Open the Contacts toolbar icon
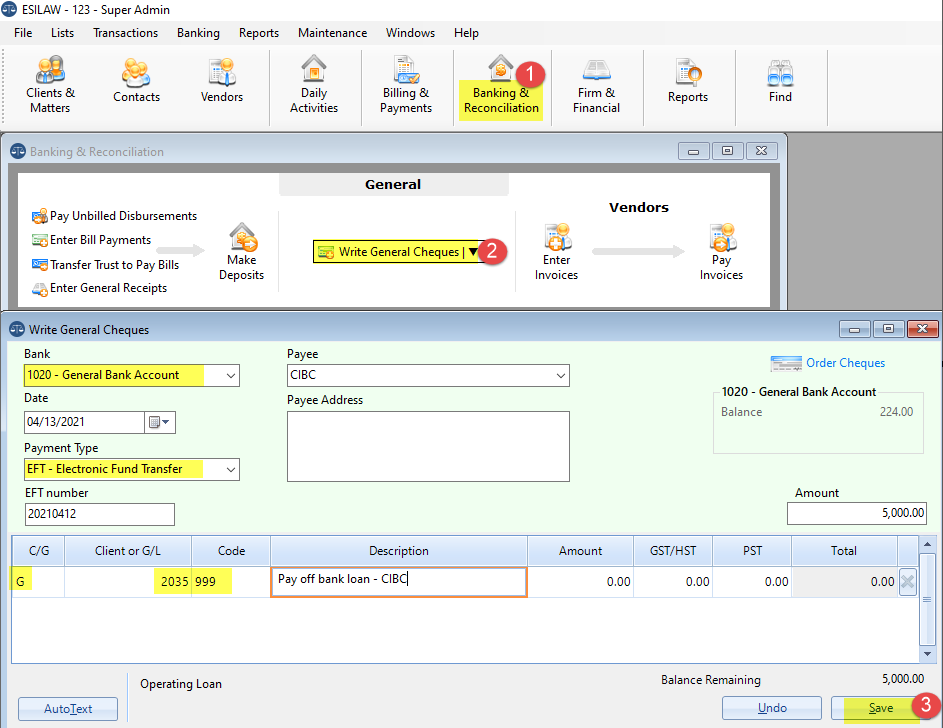Viewport: 943px width, 728px height. point(136,81)
